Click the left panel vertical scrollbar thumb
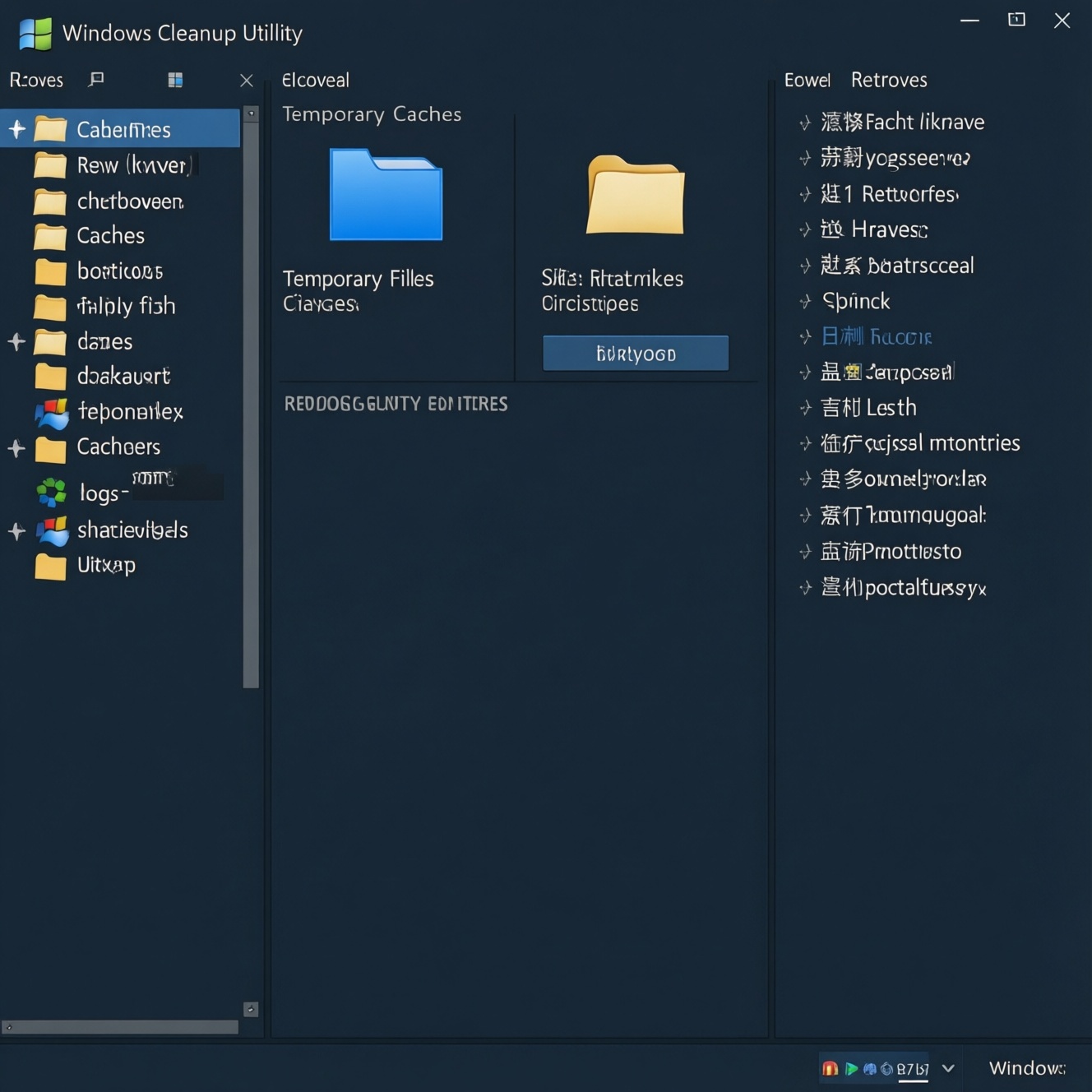 [251, 405]
